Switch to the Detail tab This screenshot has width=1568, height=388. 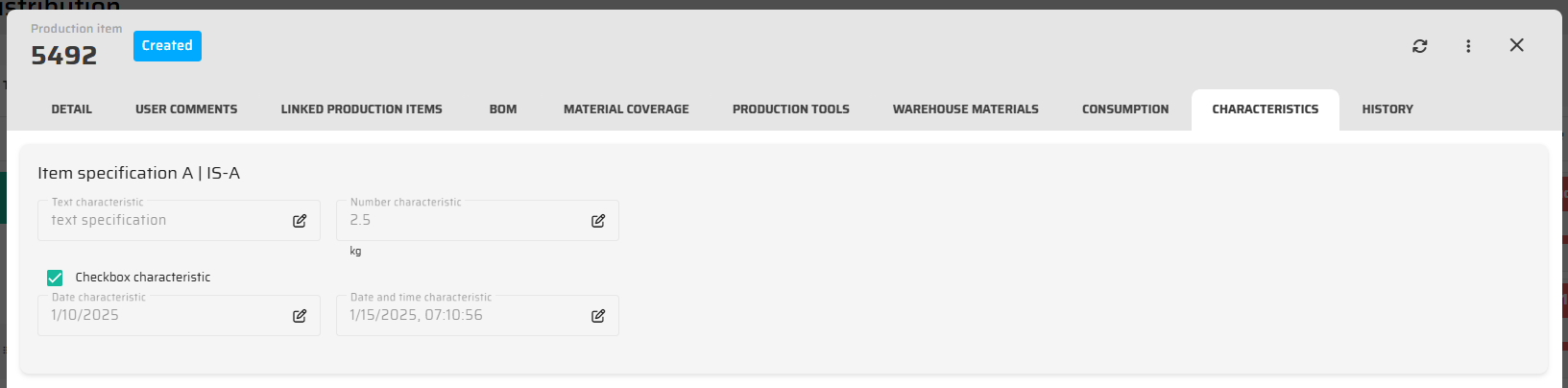coord(72,109)
